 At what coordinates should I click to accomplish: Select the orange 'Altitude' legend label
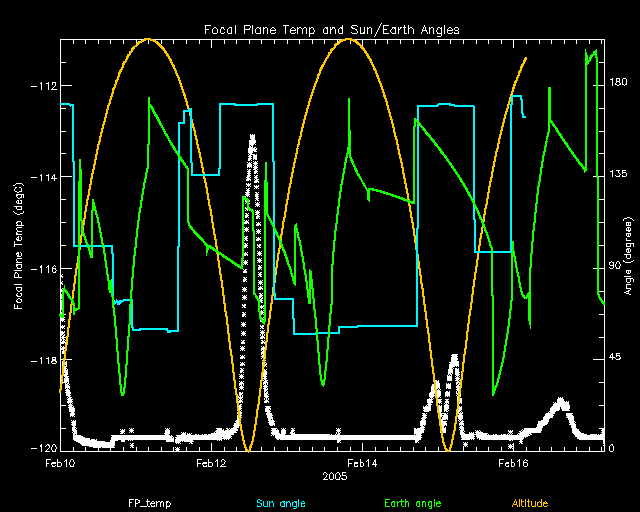[x=532, y=501]
